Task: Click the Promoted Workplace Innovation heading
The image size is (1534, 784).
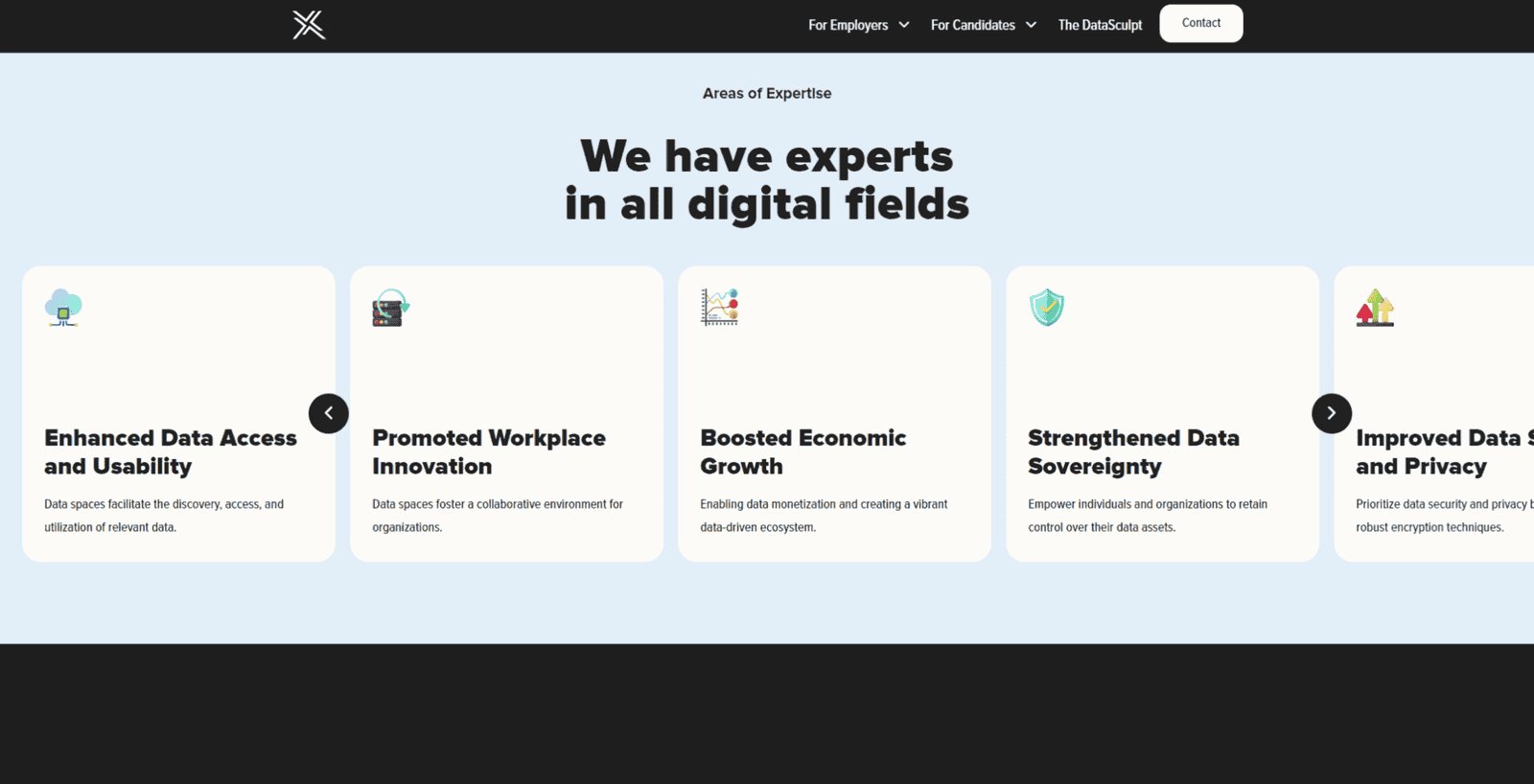Action: (488, 451)
